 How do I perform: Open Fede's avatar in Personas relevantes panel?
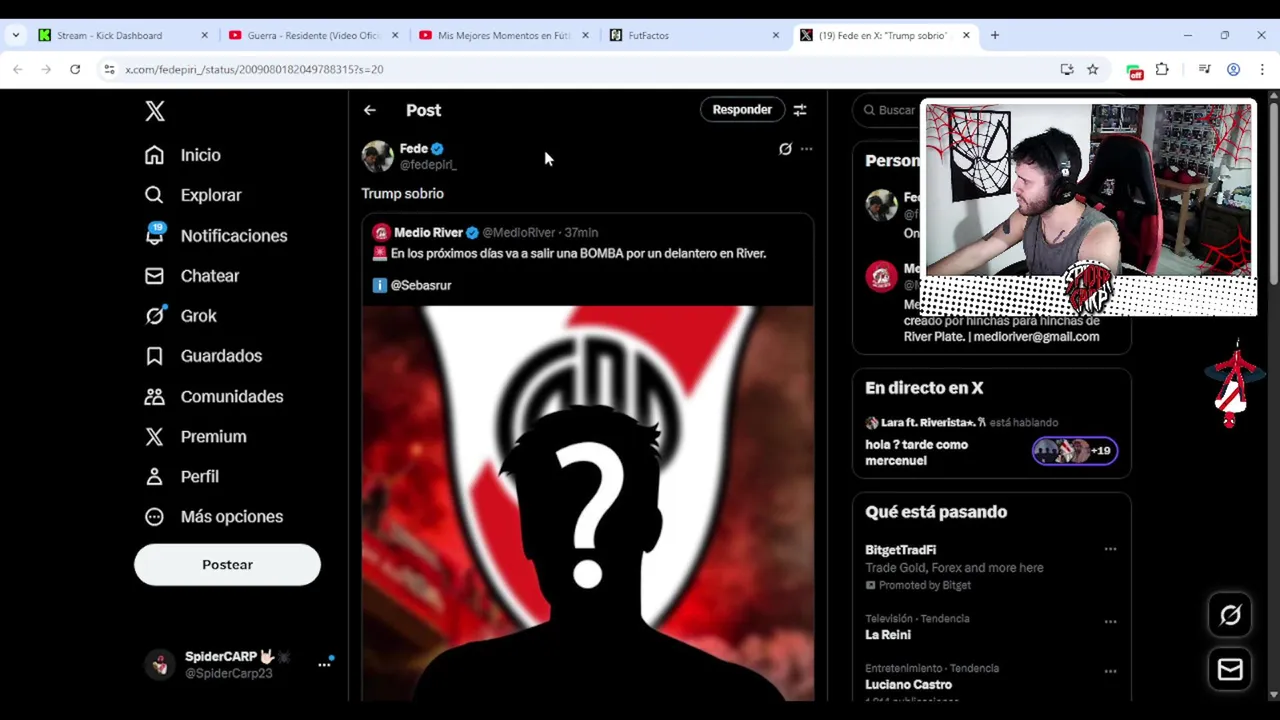tap(881, 205)
